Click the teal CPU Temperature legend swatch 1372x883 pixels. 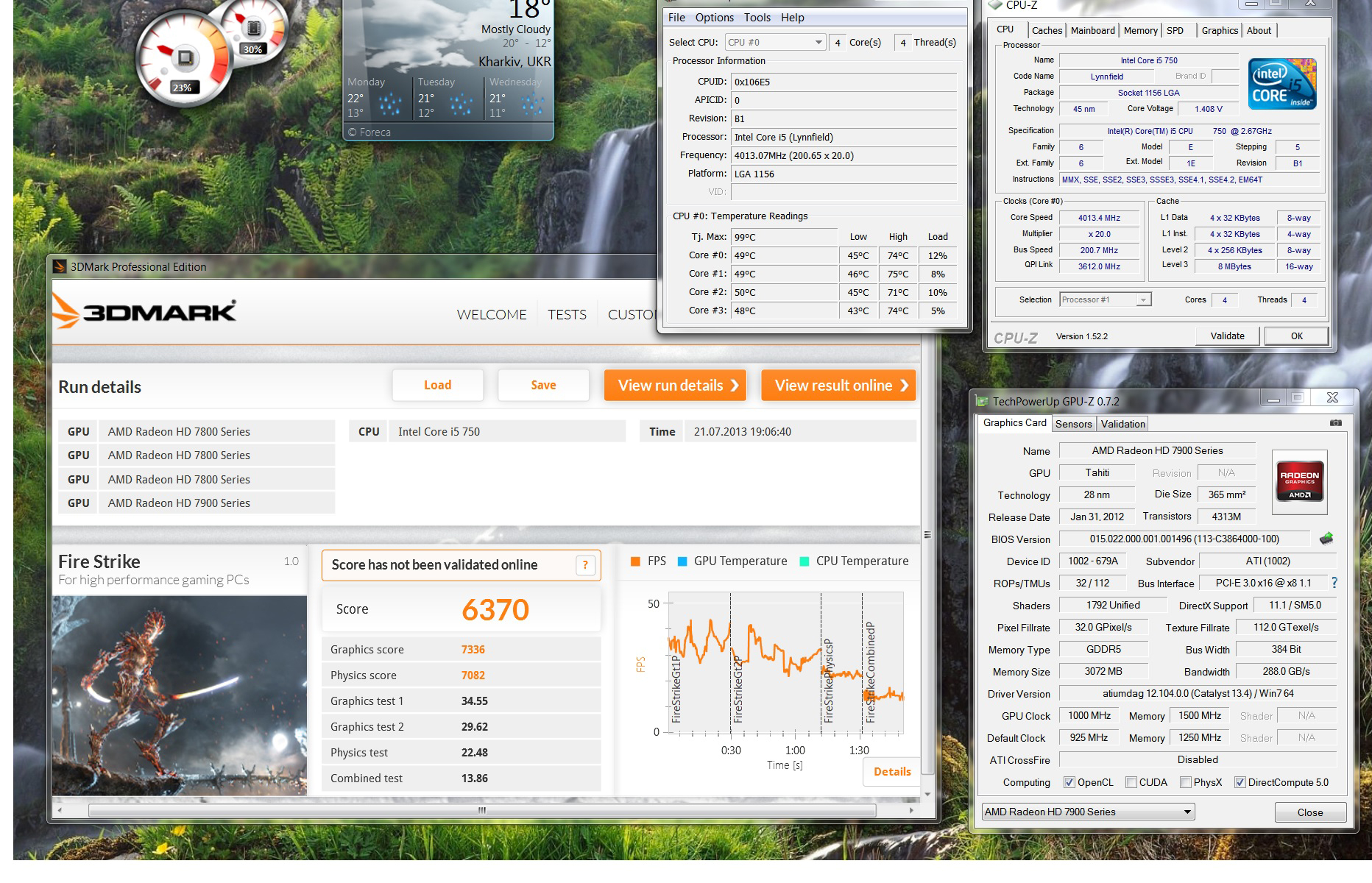click(804, 561)
